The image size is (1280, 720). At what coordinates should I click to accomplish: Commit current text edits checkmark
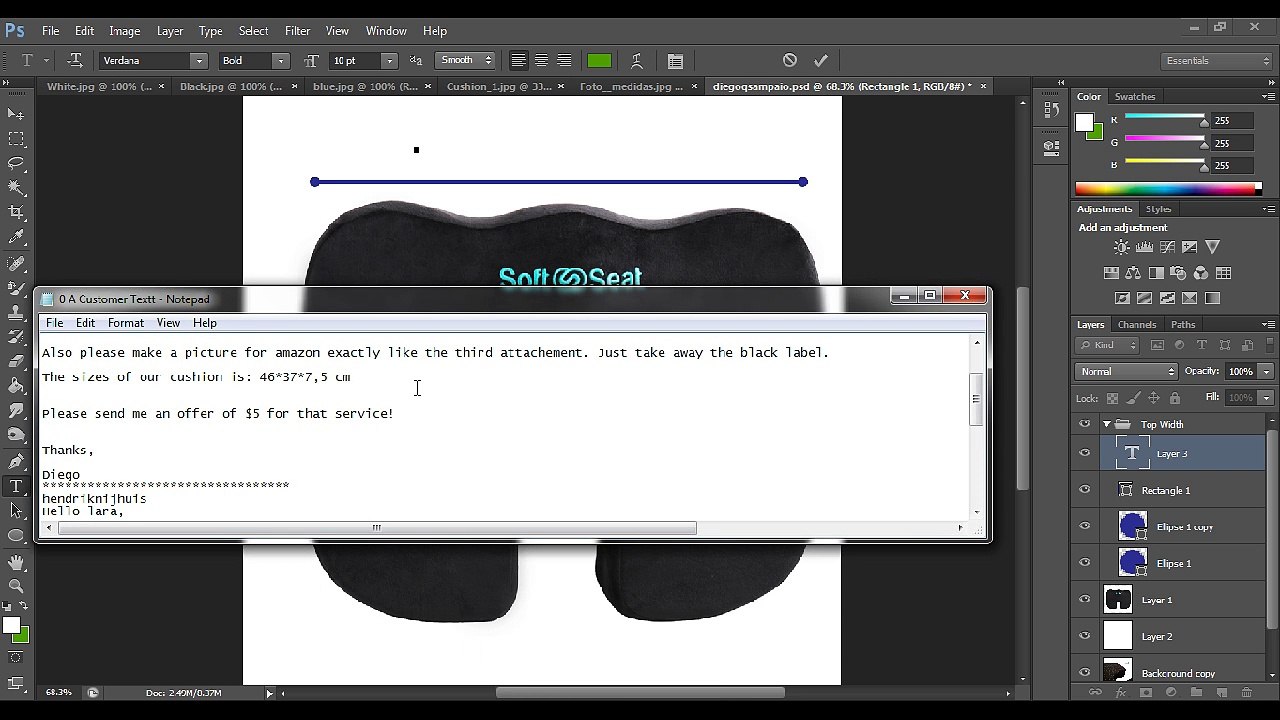821,60
